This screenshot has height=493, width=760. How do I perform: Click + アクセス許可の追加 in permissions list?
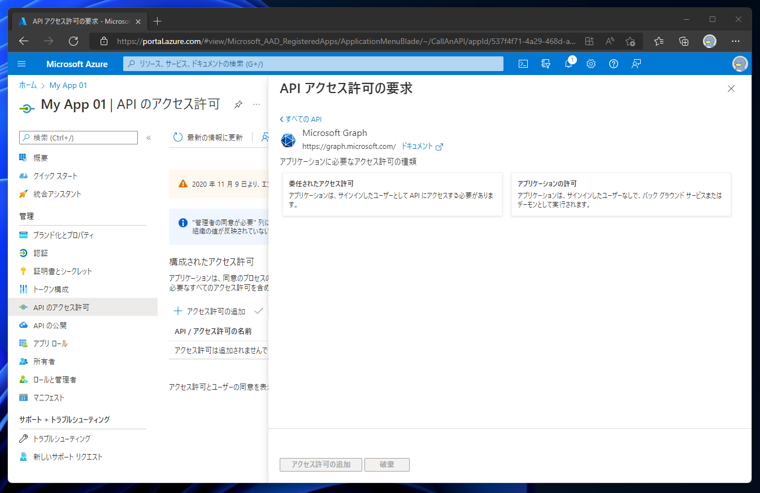tap(209, 311)
